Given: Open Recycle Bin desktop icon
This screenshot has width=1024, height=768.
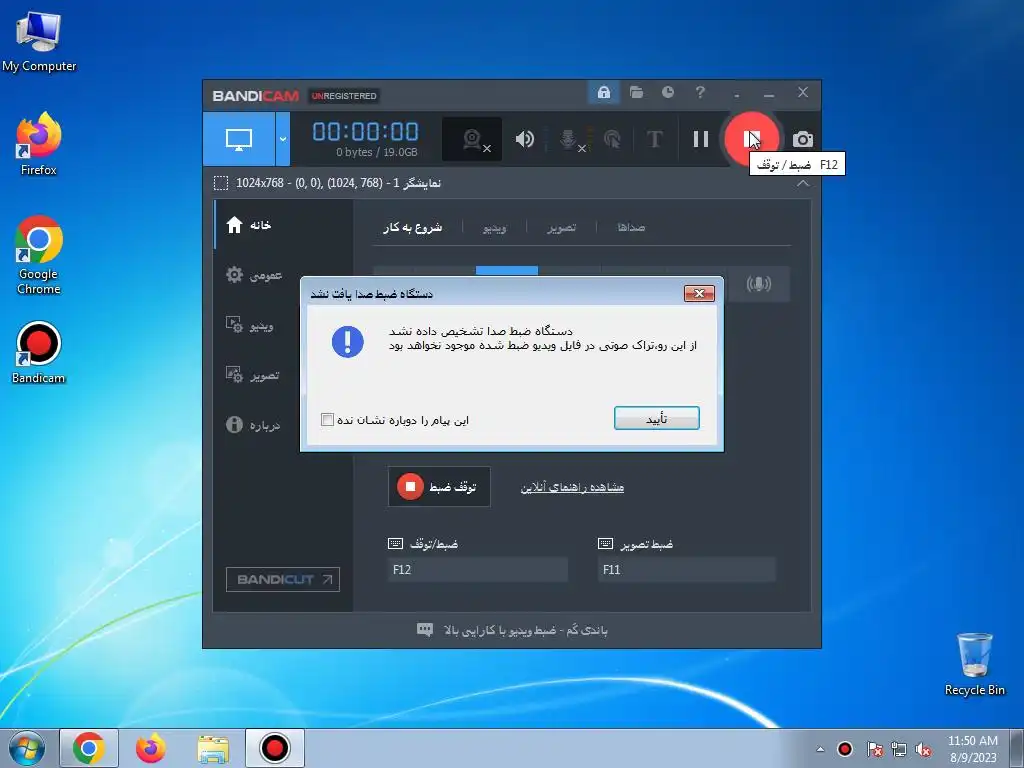Looking at the screenshot, I should (x=974, y=664).
